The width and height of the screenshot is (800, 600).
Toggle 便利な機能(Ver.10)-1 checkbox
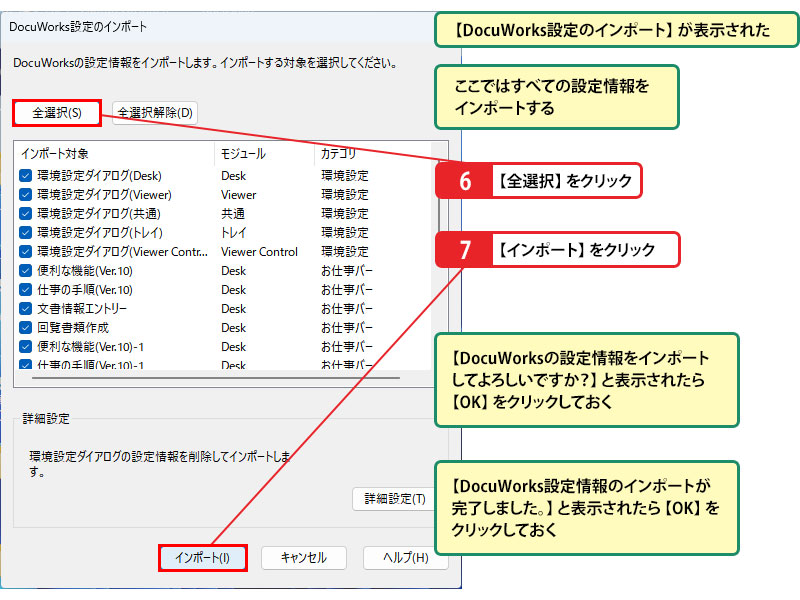(x=26, y=347)
